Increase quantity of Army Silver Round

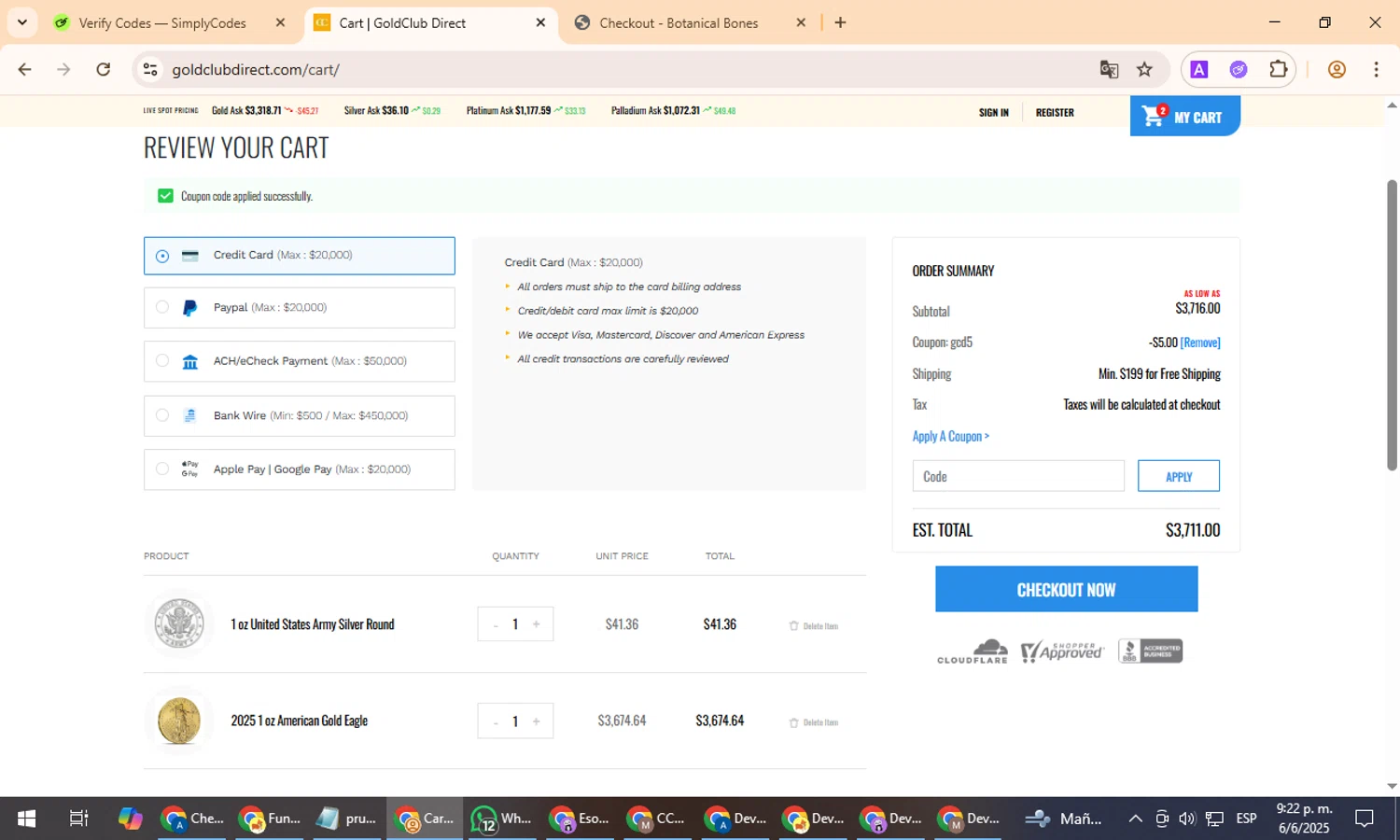536,624
